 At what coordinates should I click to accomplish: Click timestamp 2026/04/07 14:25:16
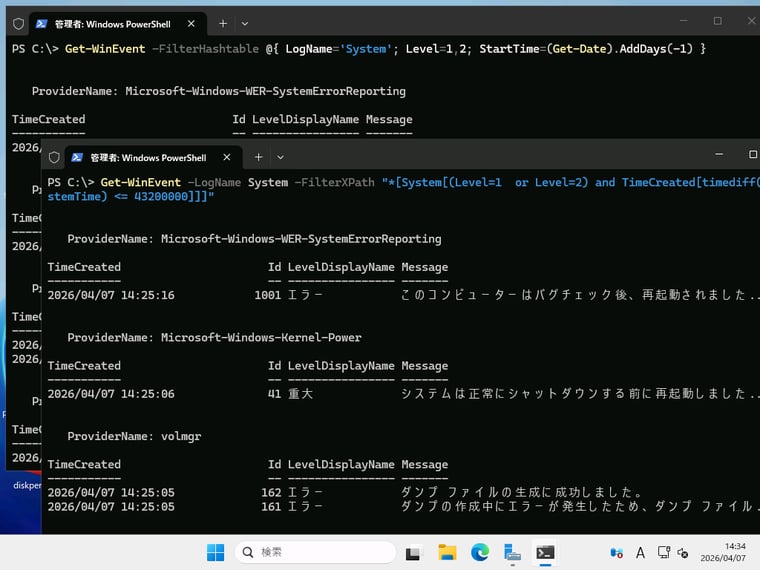tap(111, 295)
